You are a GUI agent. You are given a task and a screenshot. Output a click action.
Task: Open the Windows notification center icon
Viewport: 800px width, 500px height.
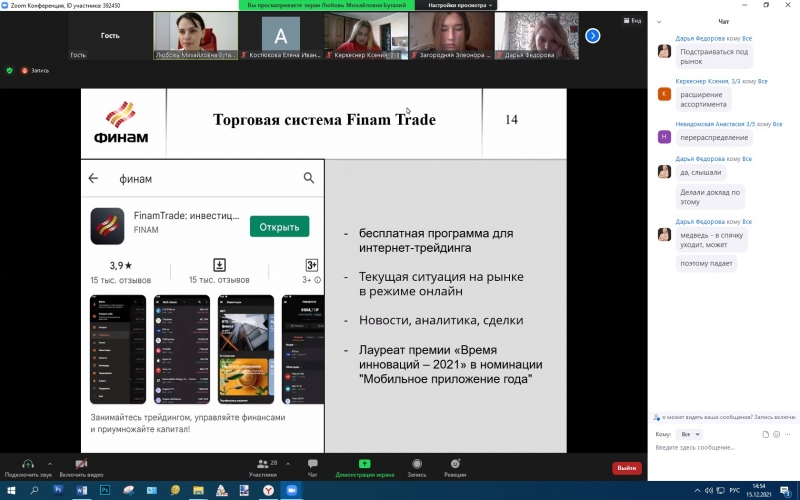(x=785, y=490)
